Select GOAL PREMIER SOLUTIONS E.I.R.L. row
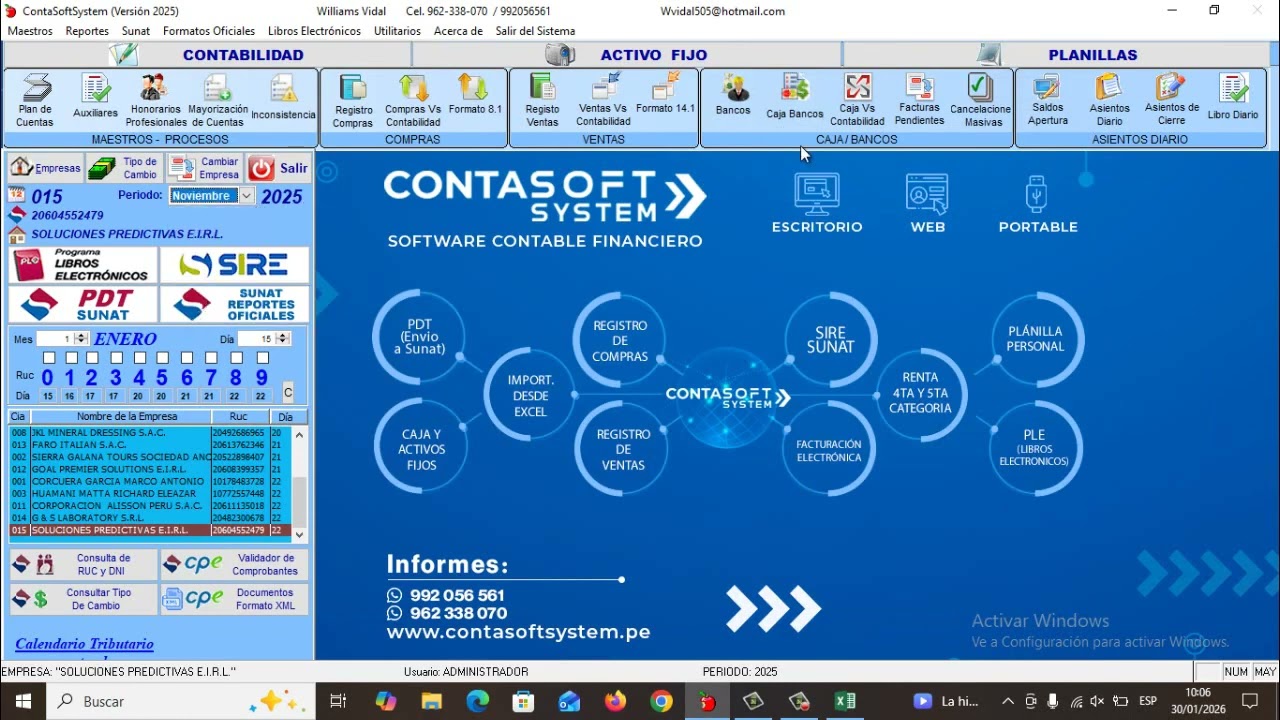The height and width of the screenshot is (720, 1280). [150, 469]
